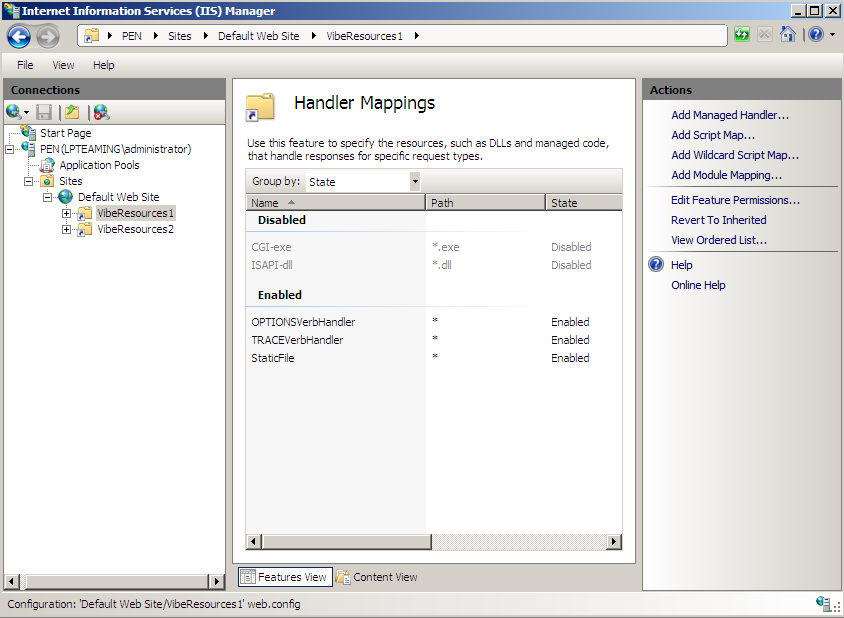Collapse the Sites tree node
844x618 pixels.
point(29,181)
